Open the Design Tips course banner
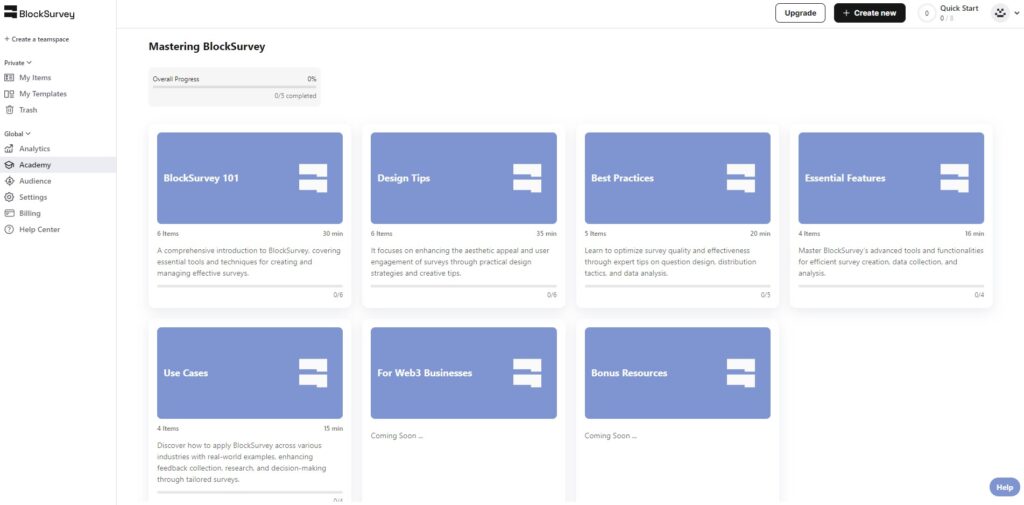The width and height of the screenshot is (1024, 505). 464,178
